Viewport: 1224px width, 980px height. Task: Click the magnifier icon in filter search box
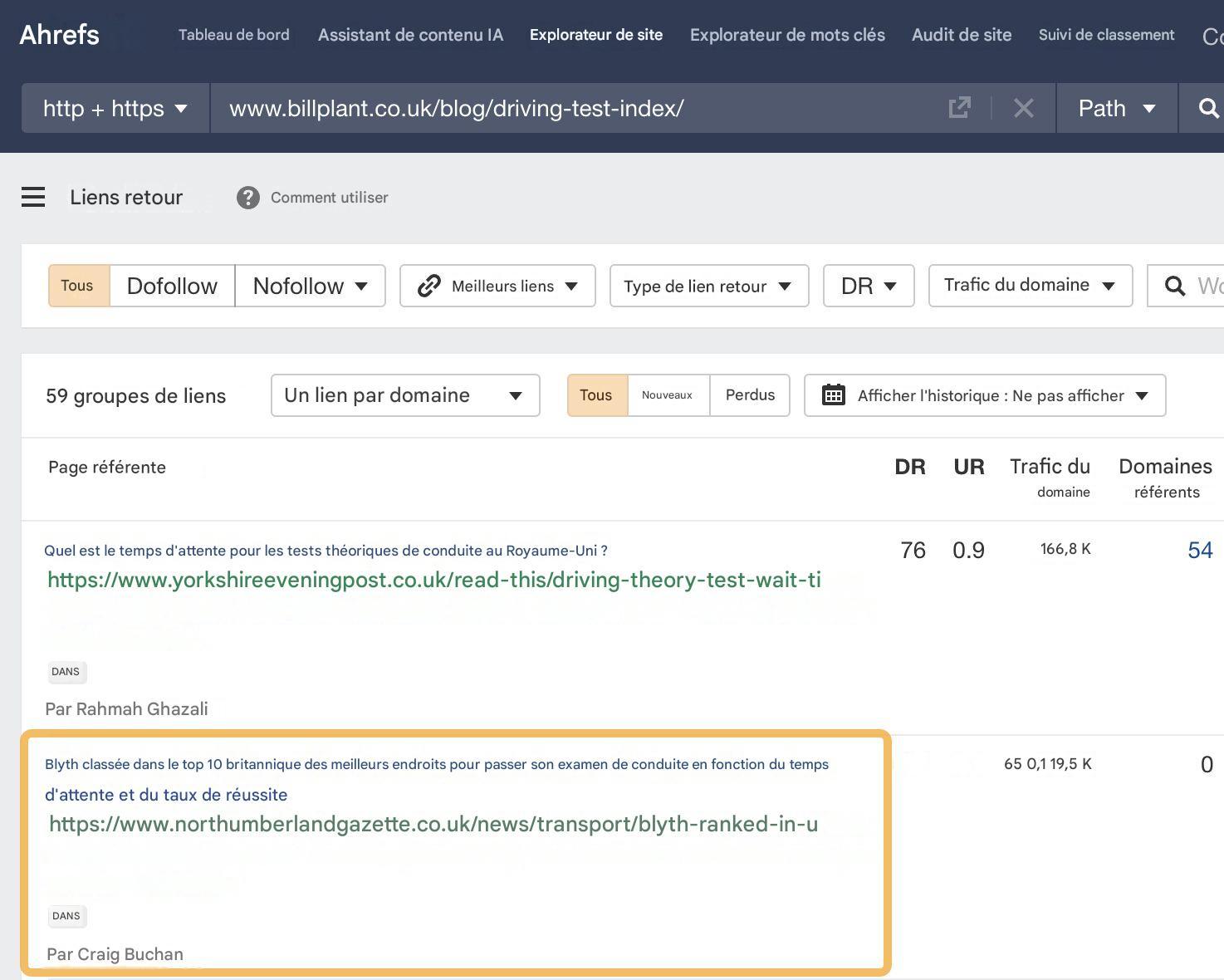(1174, 286)
